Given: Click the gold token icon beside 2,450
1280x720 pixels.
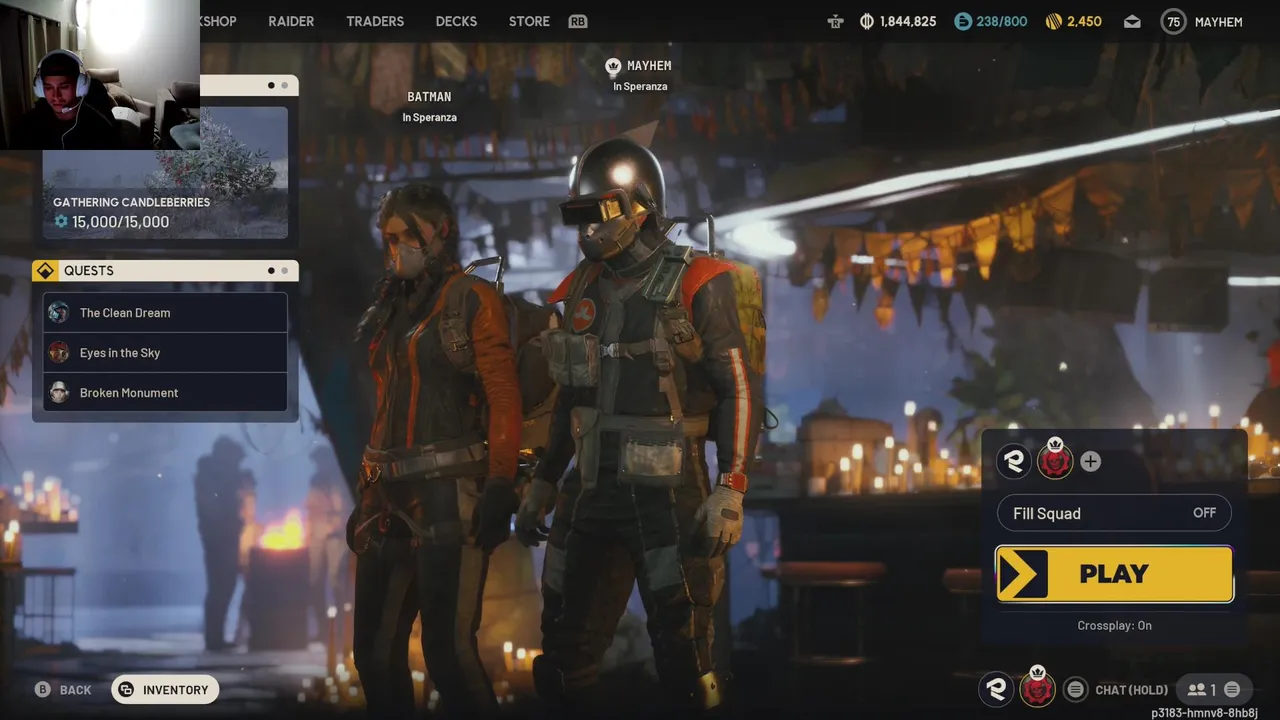Looking at the screenshot, I should coord(1053,22).
